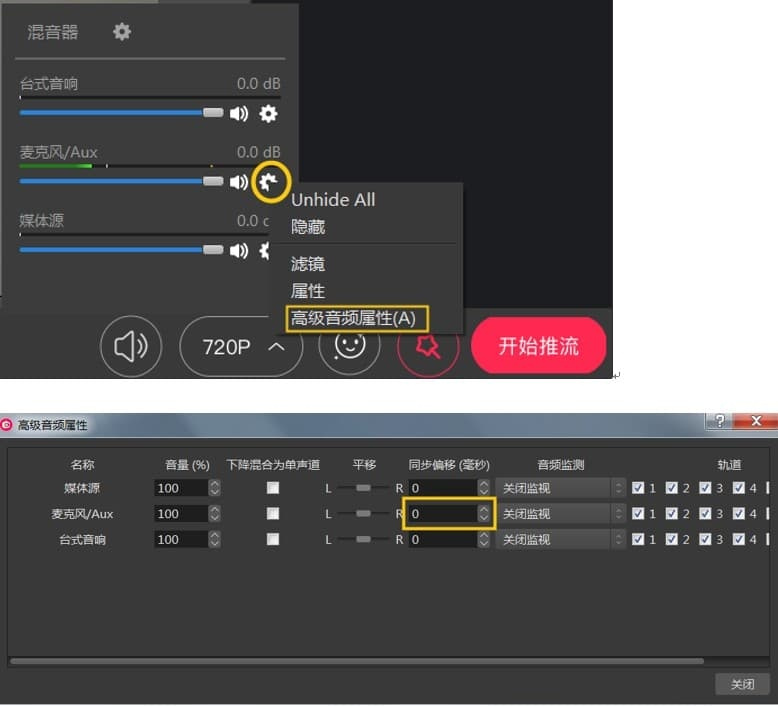Choose 属性 in the context menu
Image resolution: width=778 pixels, height=707 pixels.
click(x=308, y=291)
